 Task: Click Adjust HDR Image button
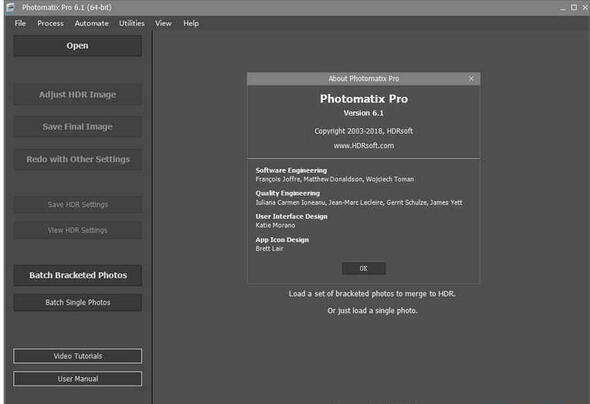pos(78,94)
